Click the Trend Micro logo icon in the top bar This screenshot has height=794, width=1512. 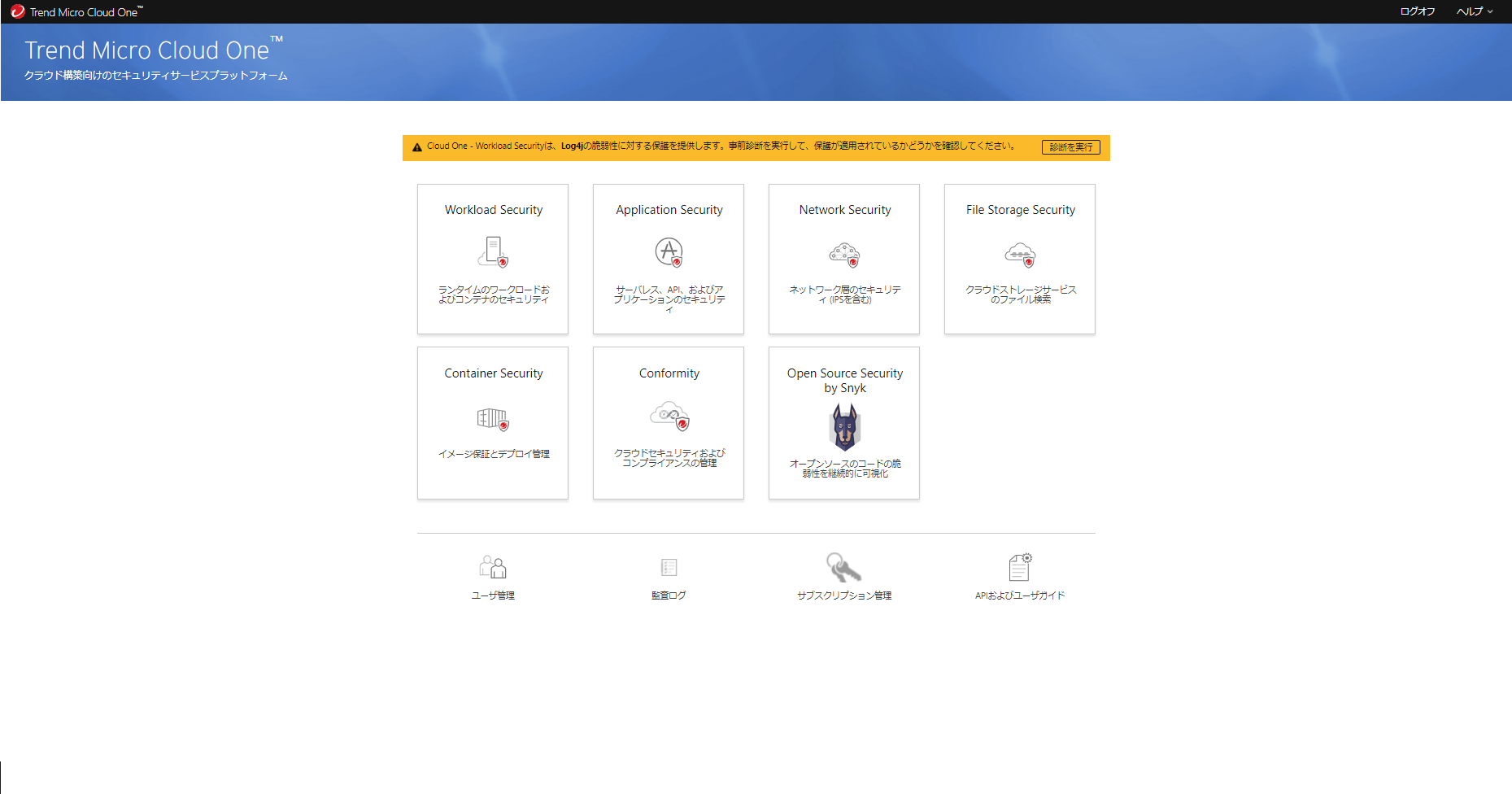tap(17, 11)
